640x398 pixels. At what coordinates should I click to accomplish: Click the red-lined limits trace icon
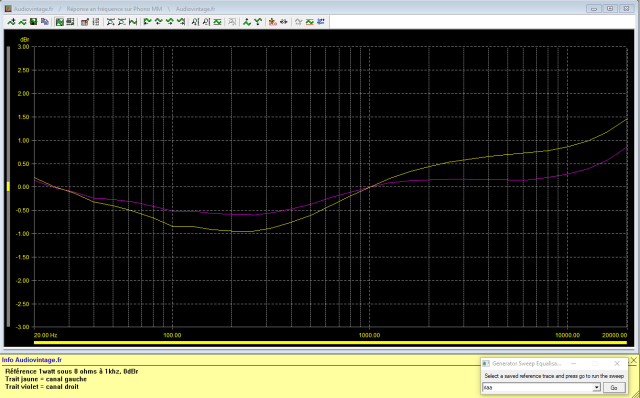pos(310,22)
